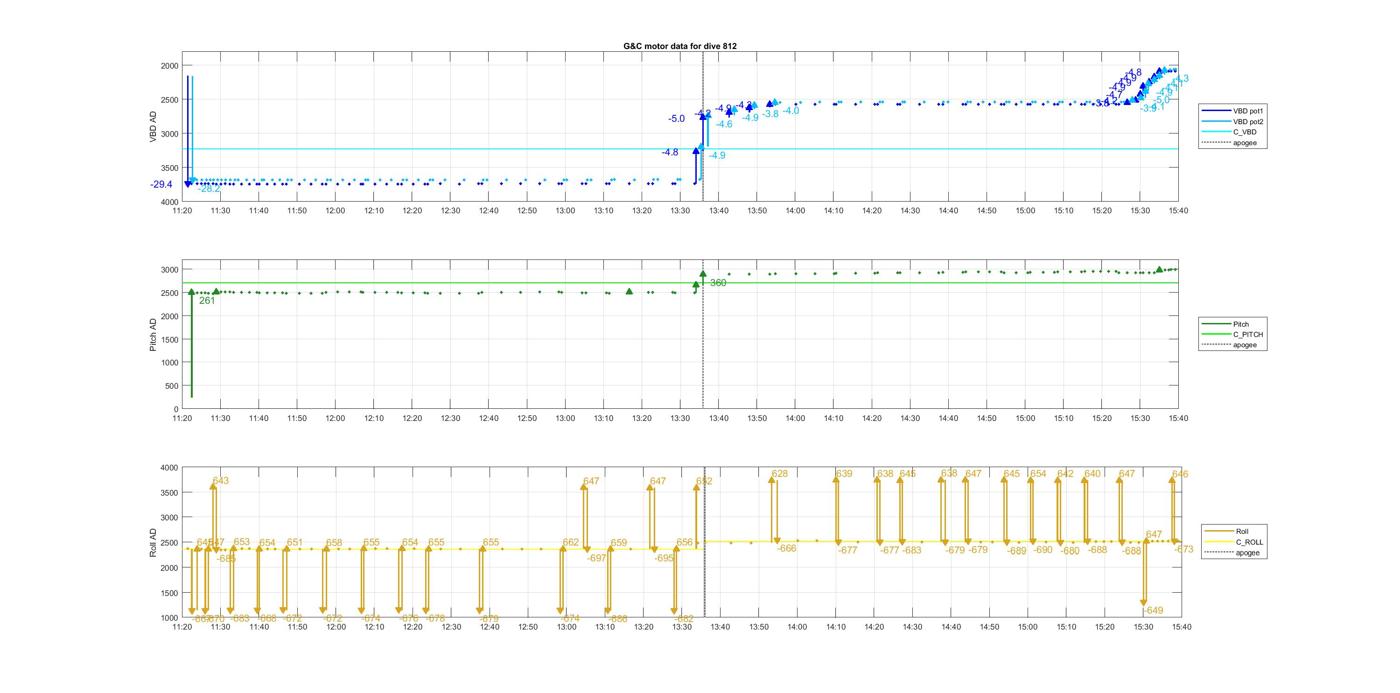Click the tall dark-blue VBD pot1 arrow at dive start
Screen dimensions: 1400x693
[x=187, y=130]
